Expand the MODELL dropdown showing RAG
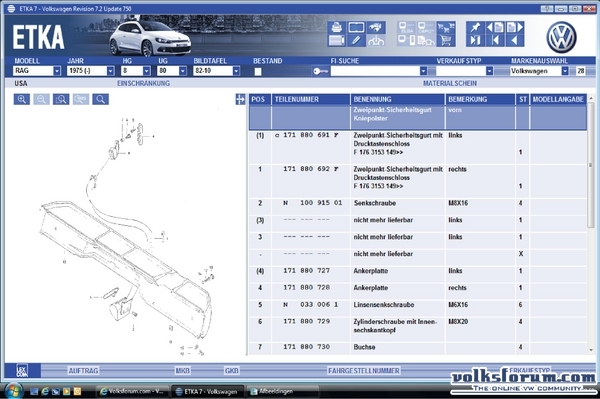Screen dimensions: 600x399 click(57, 71)
